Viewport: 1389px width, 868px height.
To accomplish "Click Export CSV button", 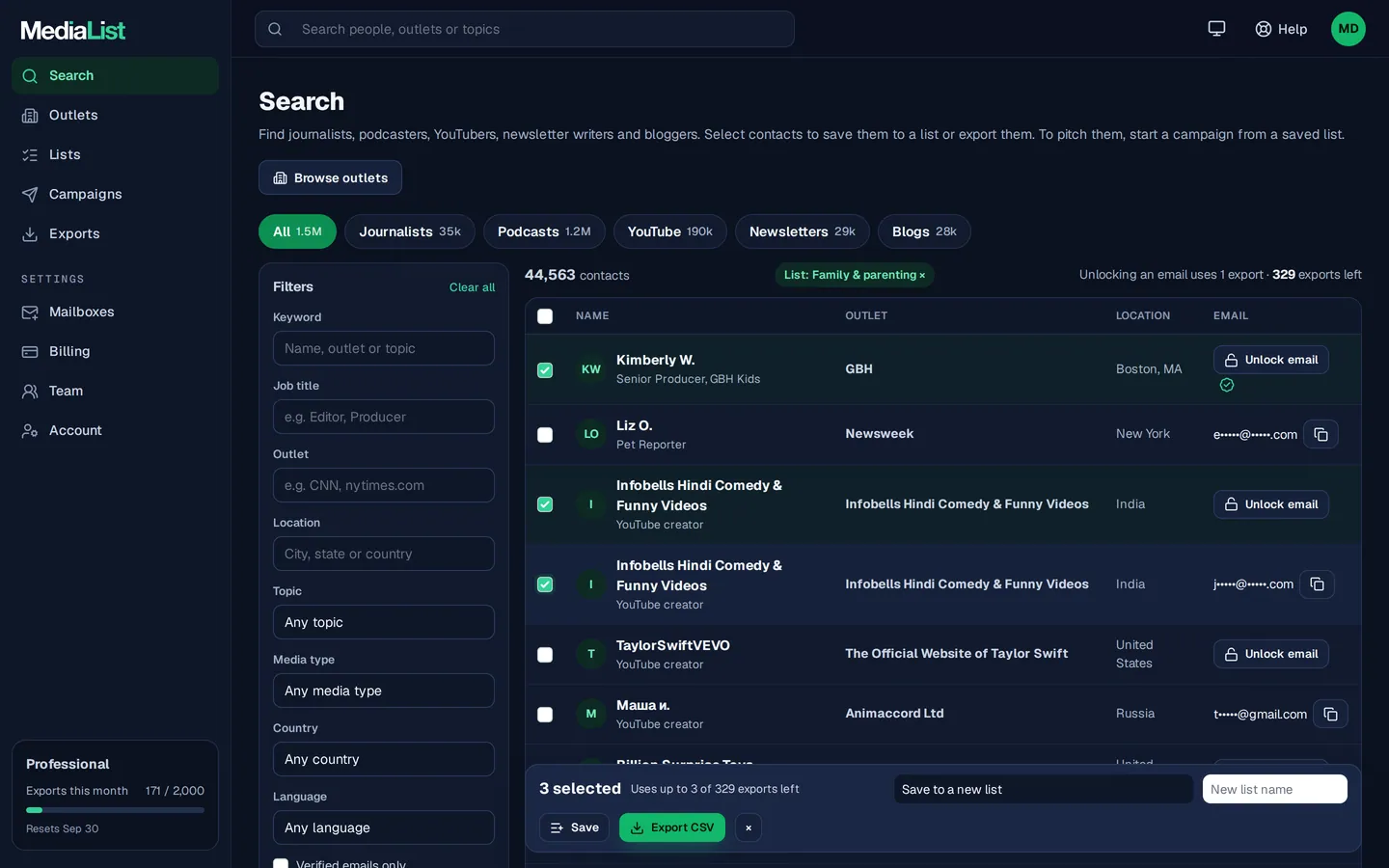I will [x=672, y=827].
